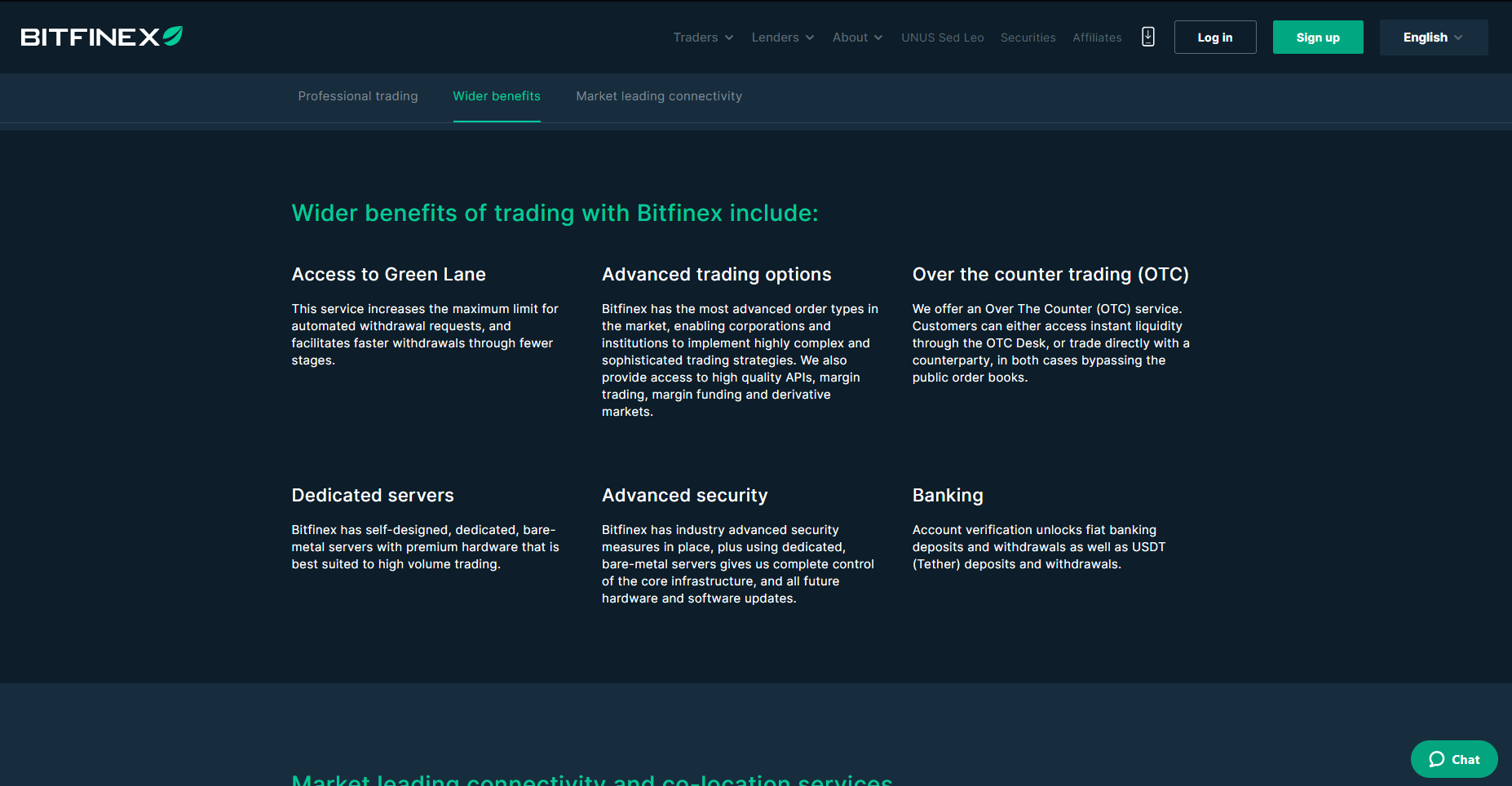Jump to Market leading connectivity tab
This screenshot has width=1512, height=786.
(x=658, y=96)
